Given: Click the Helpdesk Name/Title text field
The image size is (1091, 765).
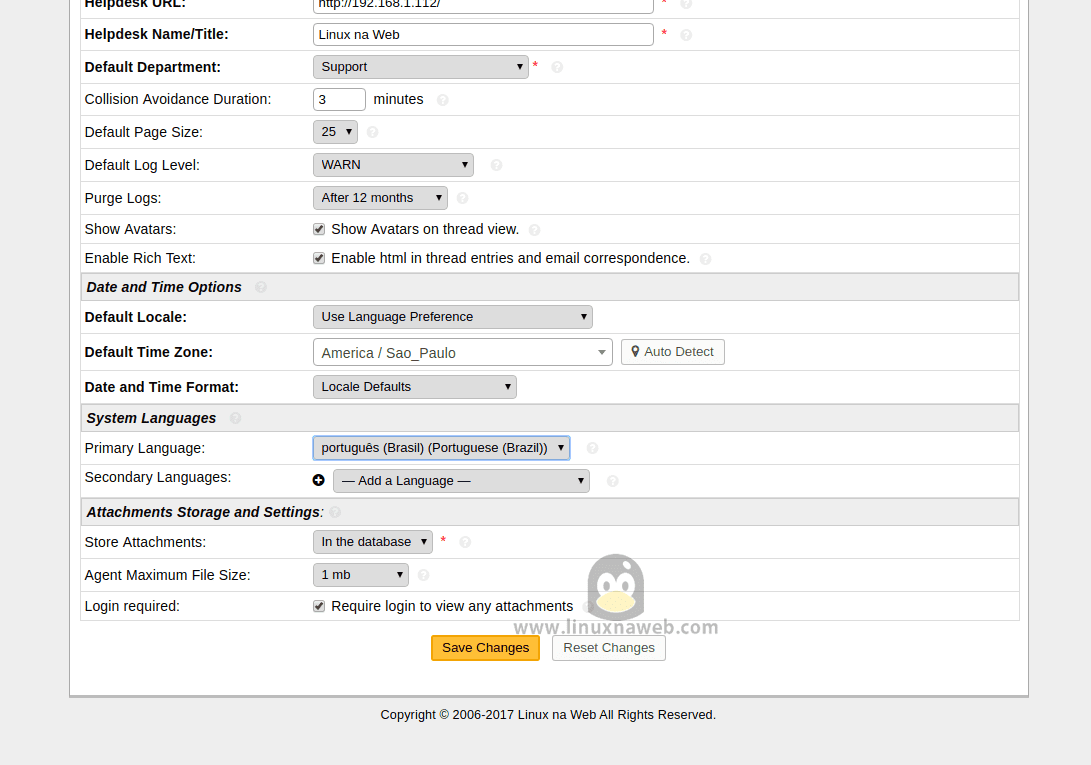Looking at the screenshot, I should point(483,34).
